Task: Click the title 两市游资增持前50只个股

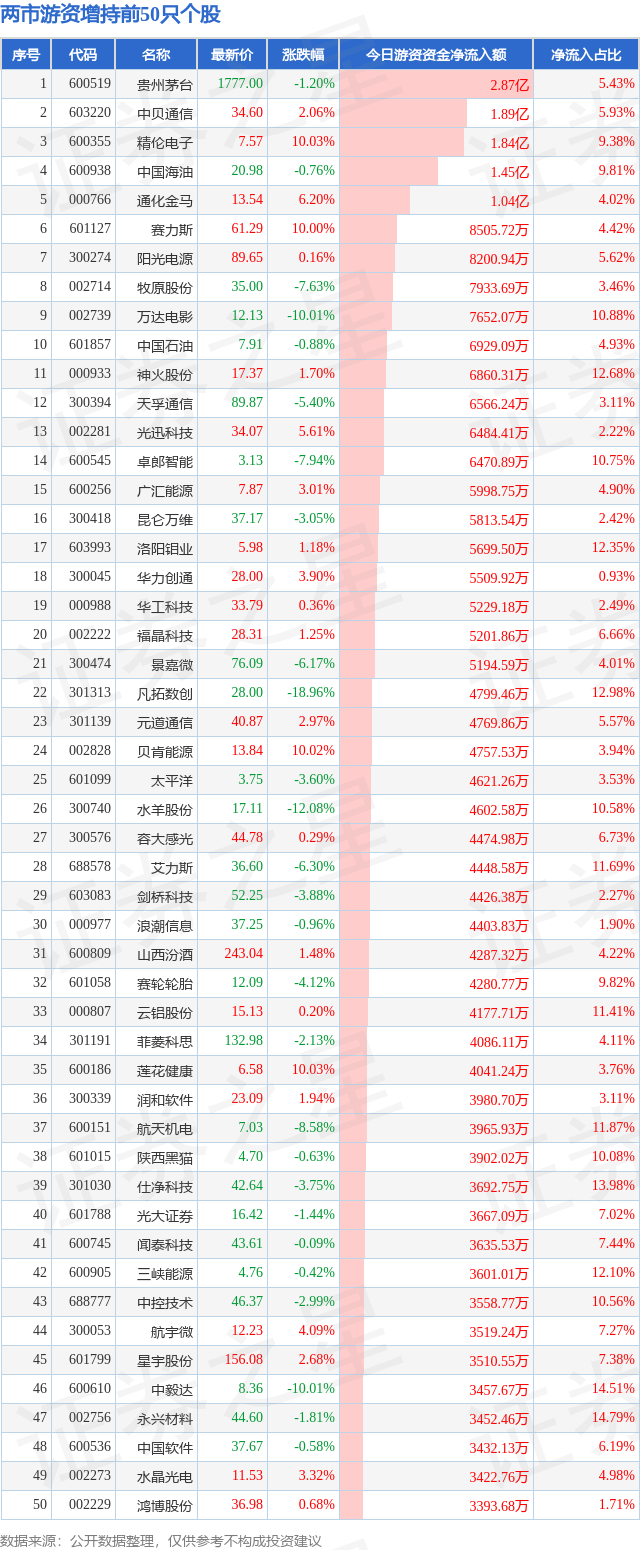Action: pyautogui.click(x=111, y=14)
